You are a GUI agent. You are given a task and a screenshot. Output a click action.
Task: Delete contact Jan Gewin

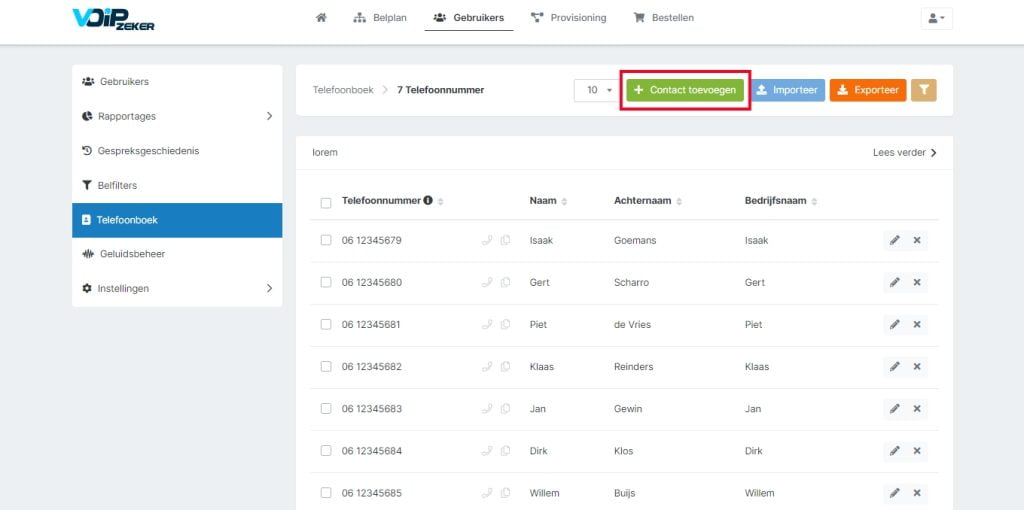(917, 409)
